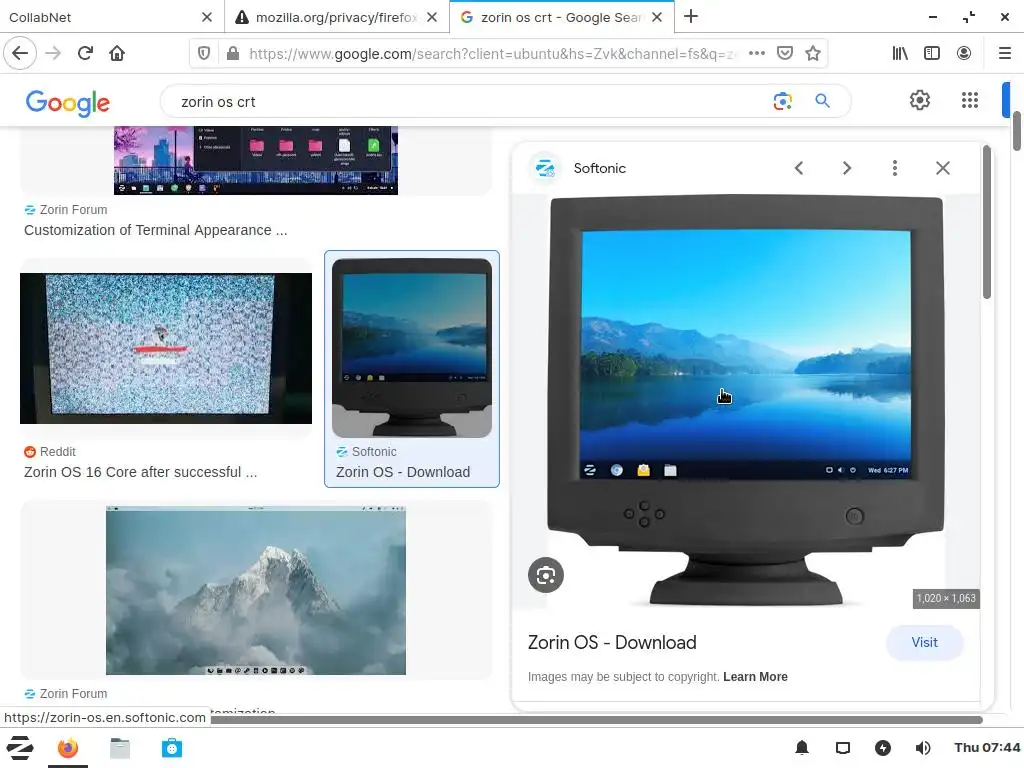
Task: Open the Thu 07:44 clock
Action: (x=987, y=748)
